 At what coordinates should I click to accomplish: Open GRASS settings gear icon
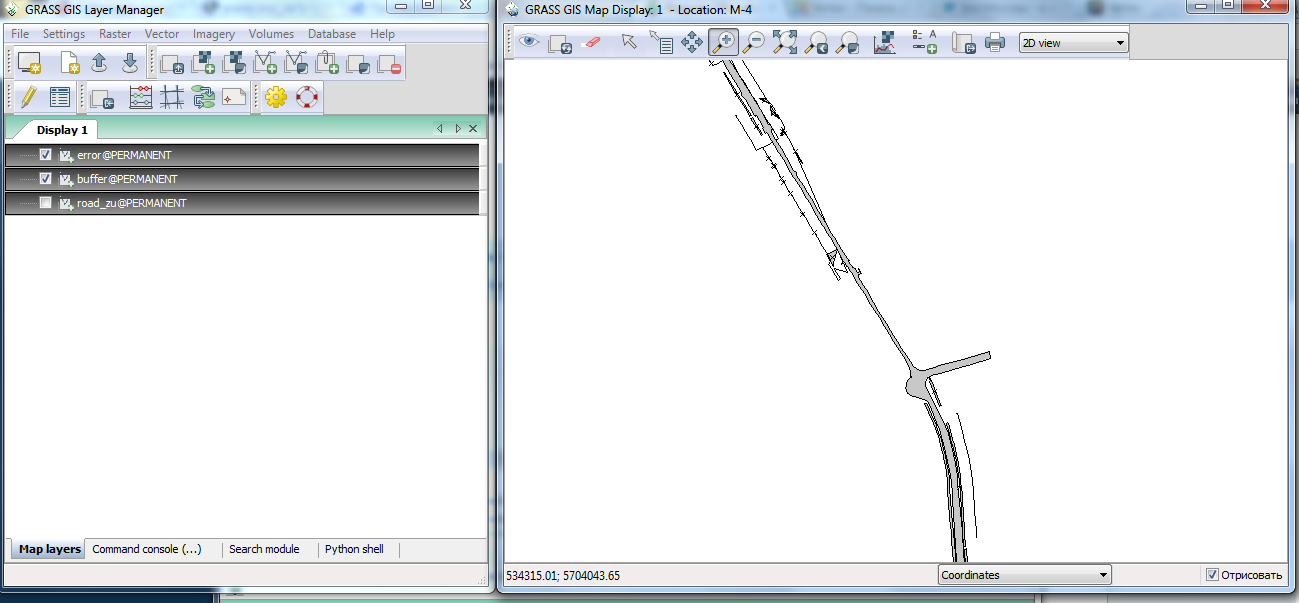click(276, 98)
